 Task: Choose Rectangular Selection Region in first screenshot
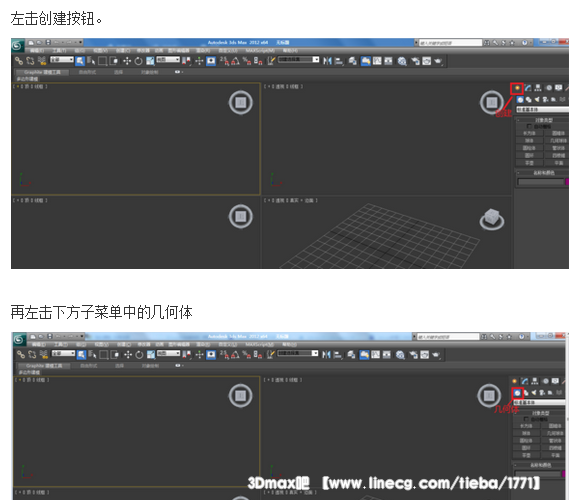pos(102,61)
